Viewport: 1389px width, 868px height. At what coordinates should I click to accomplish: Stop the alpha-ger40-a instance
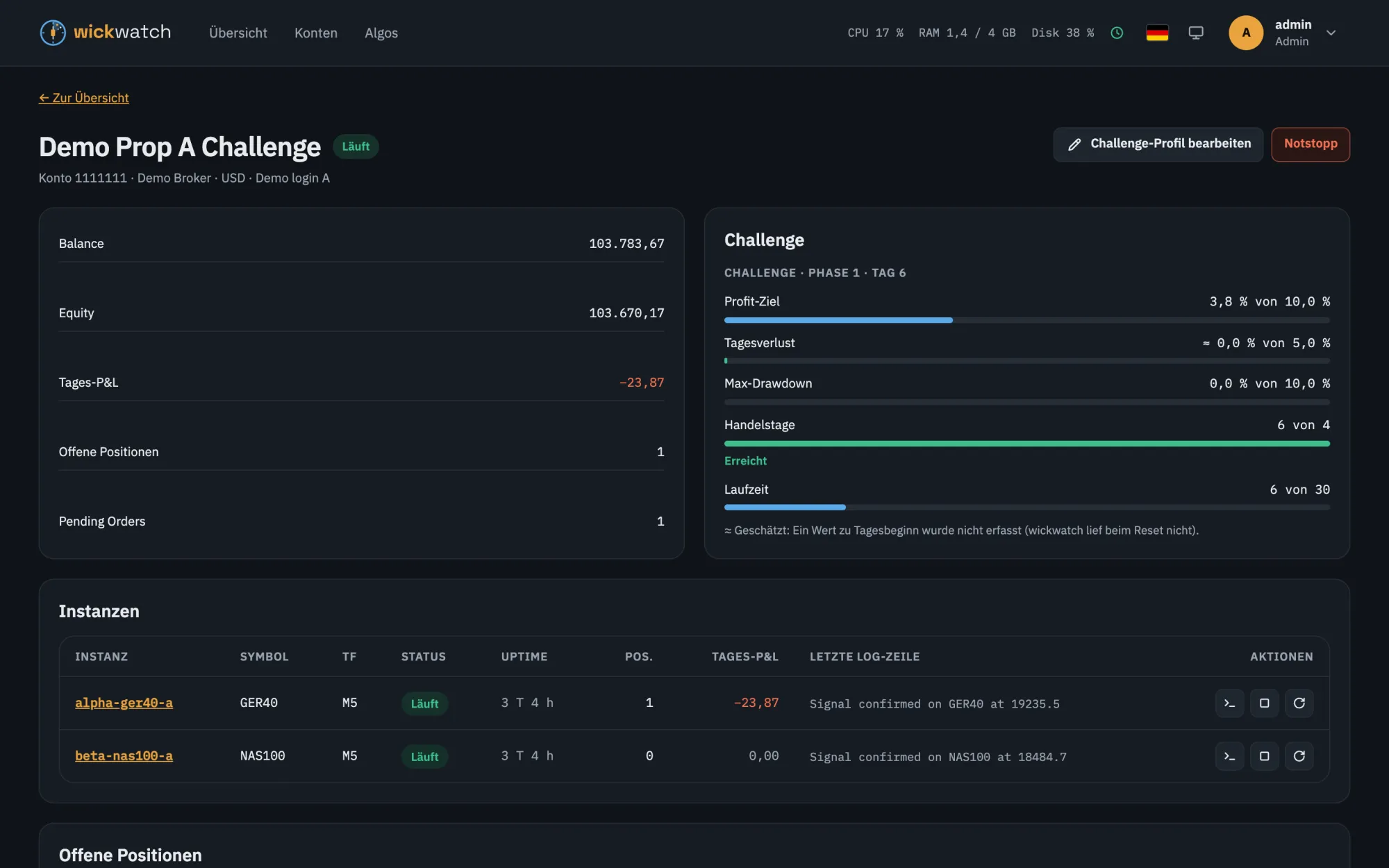point(1264,703)
